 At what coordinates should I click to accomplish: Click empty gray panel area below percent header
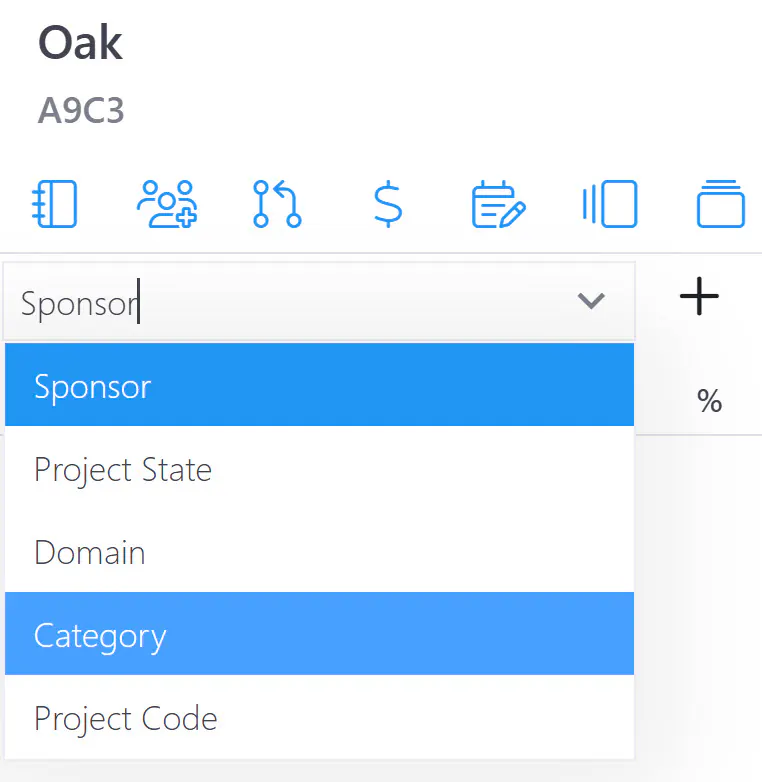pos(698,598)
